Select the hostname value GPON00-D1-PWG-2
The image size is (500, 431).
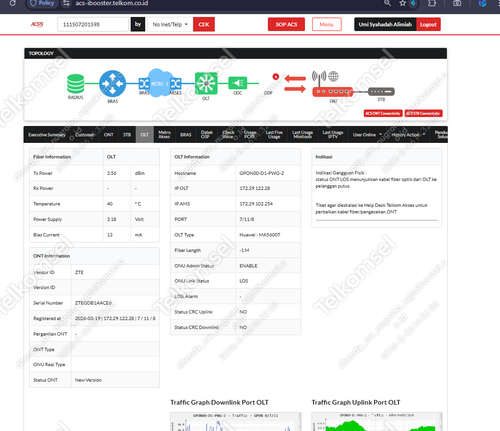click(x=262, y=173)
